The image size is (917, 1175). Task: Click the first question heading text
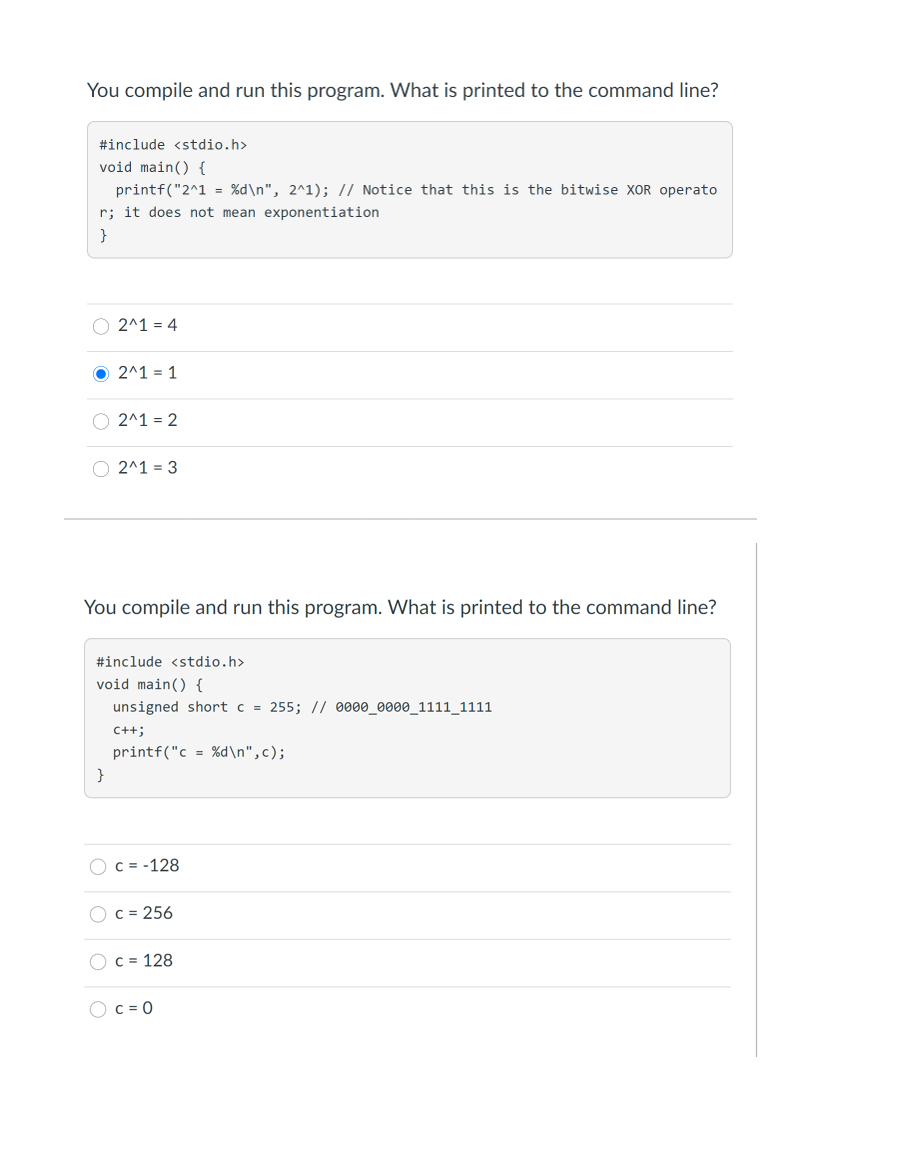pyautogui.click(x=402, y=90)
